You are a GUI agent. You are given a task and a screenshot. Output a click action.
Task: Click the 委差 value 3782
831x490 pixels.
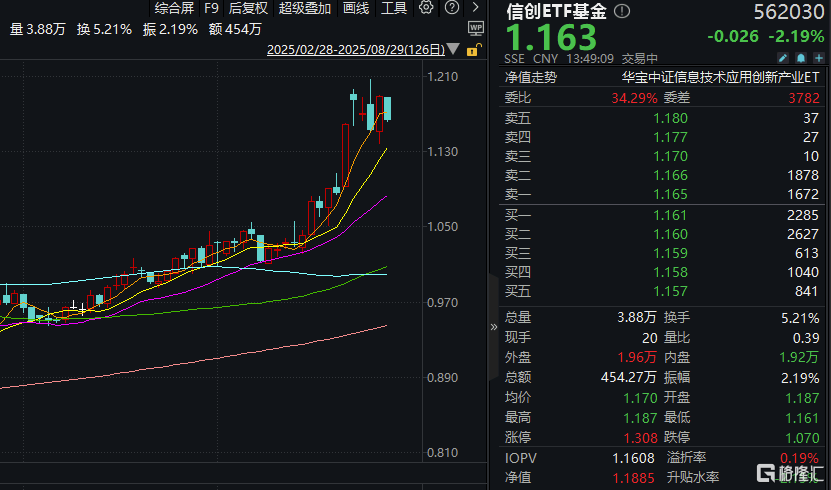(804, 98)
